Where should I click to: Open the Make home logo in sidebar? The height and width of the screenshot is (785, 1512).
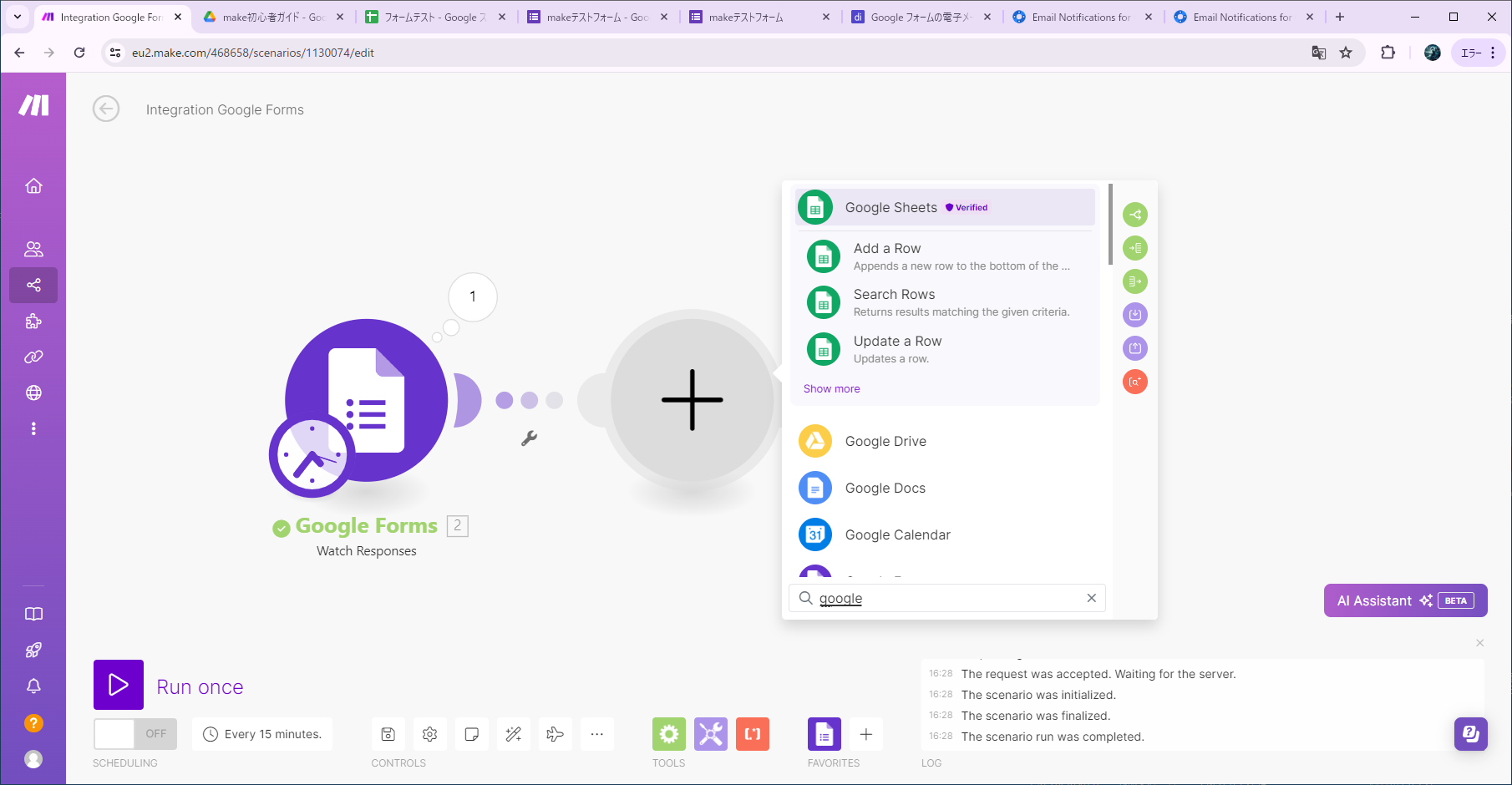pyautogui.click(x=33, y=105)
